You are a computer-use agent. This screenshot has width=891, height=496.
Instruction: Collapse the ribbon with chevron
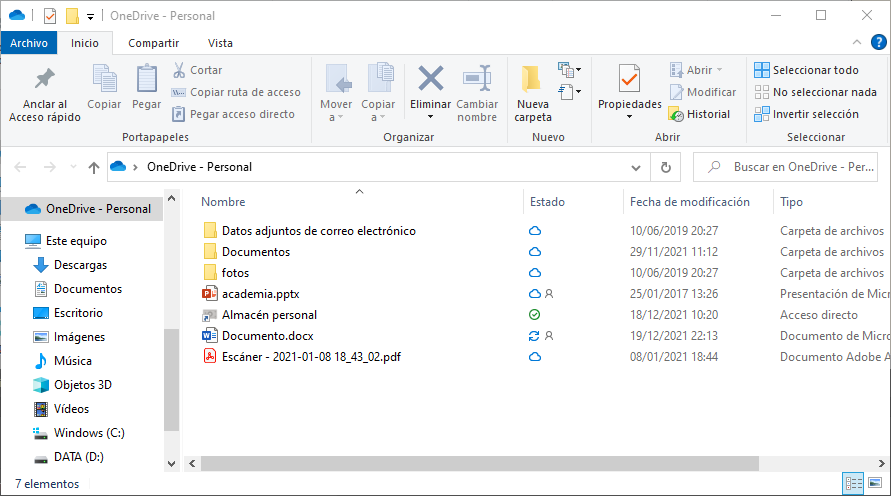[x=857, y=42]
